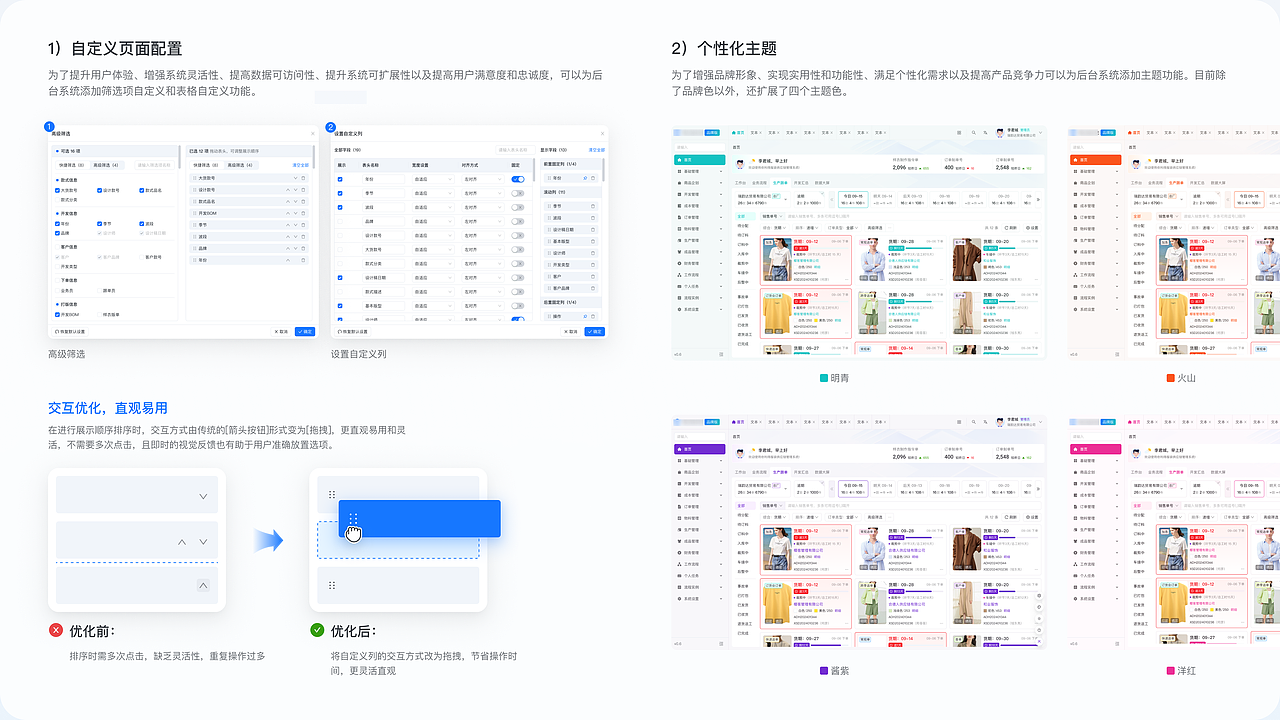Uncheck 大货款号 in 款式信息 filter group

[x=57, y=190]
